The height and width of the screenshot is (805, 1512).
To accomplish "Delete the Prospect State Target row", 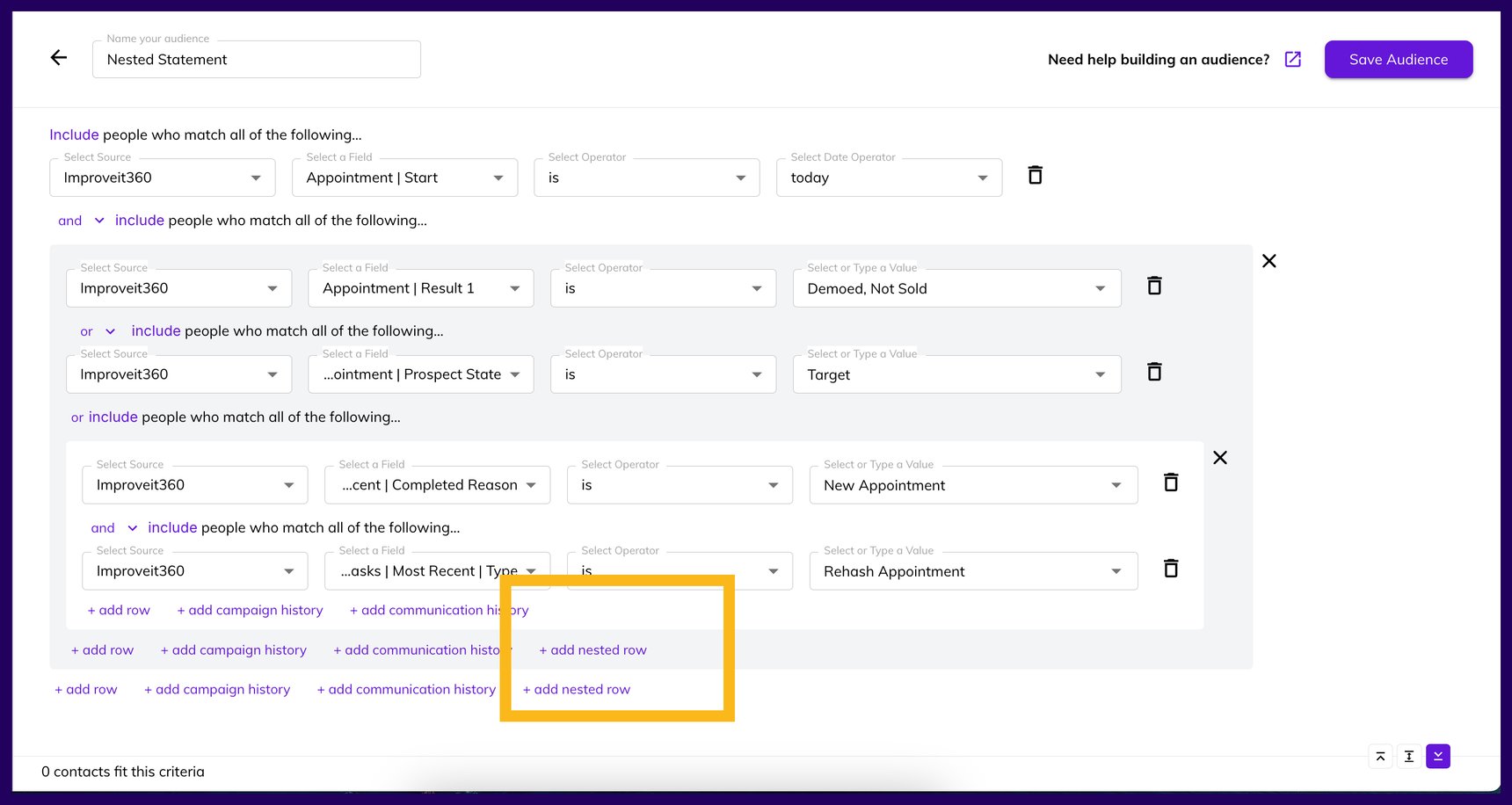I will [x=1154, y=371].
